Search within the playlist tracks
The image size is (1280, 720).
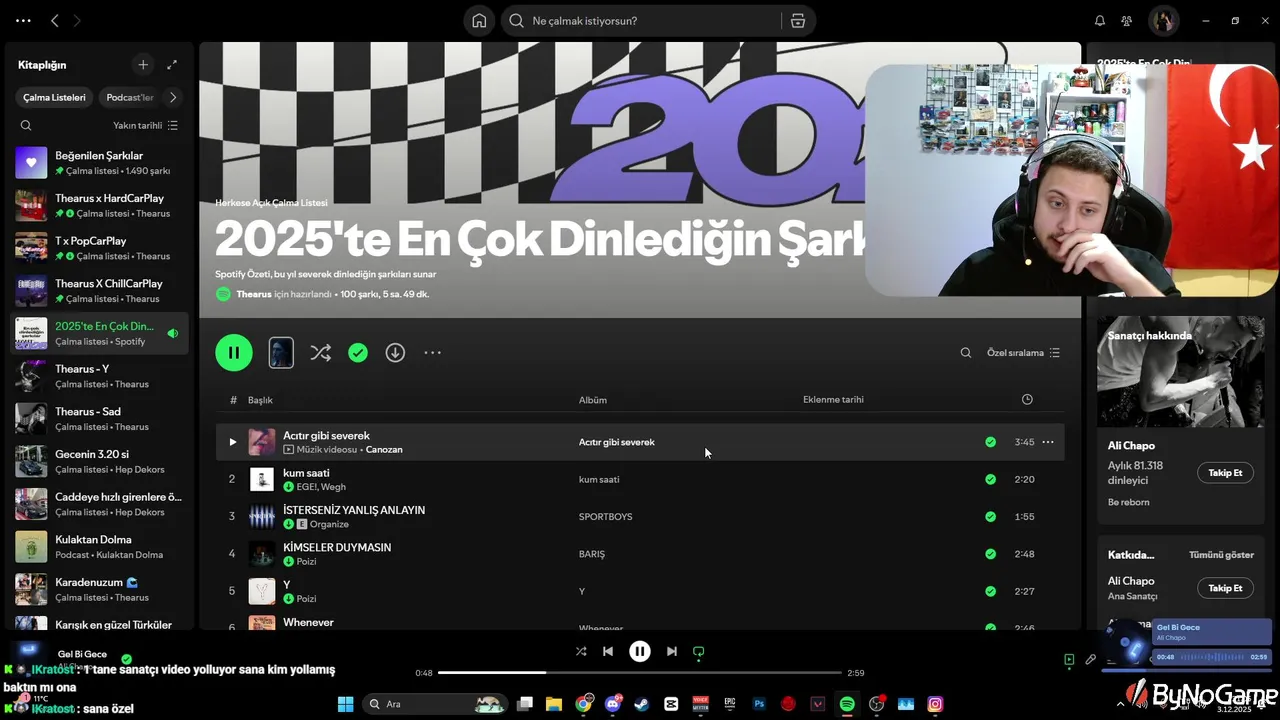(966, 352)
